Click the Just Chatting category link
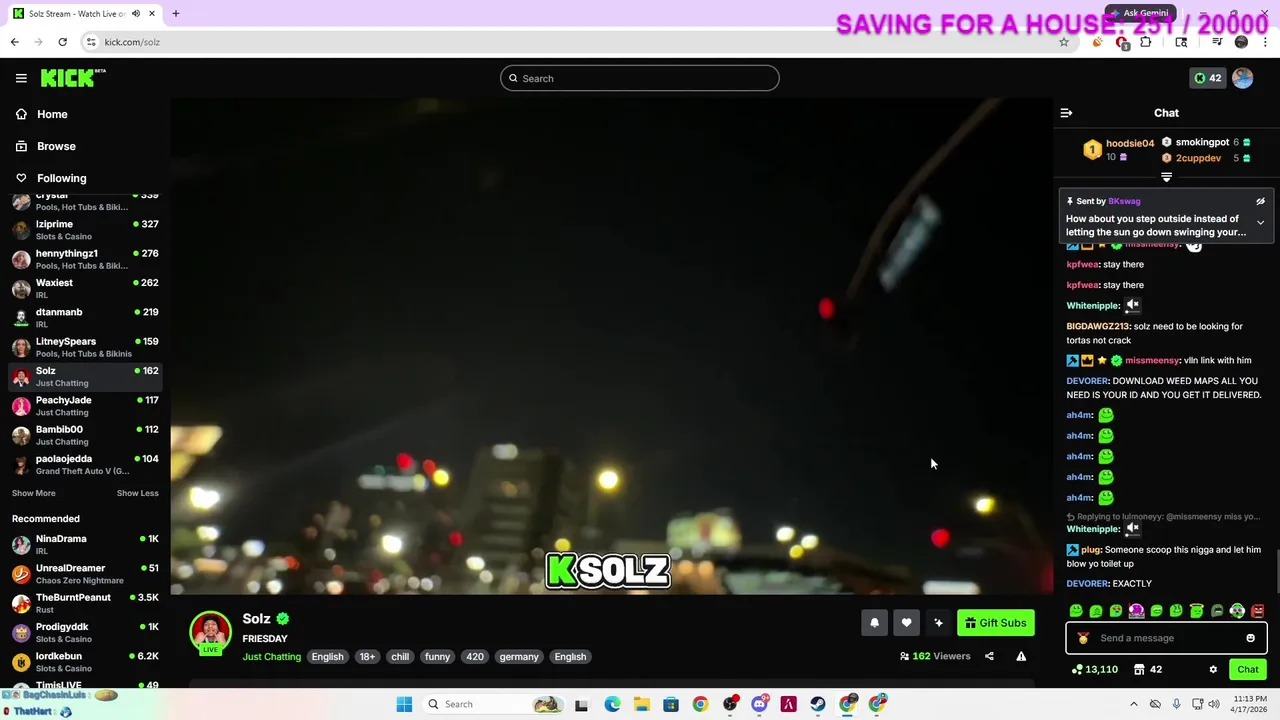This screenshot has width=1280, height=720. pos(271,657)
